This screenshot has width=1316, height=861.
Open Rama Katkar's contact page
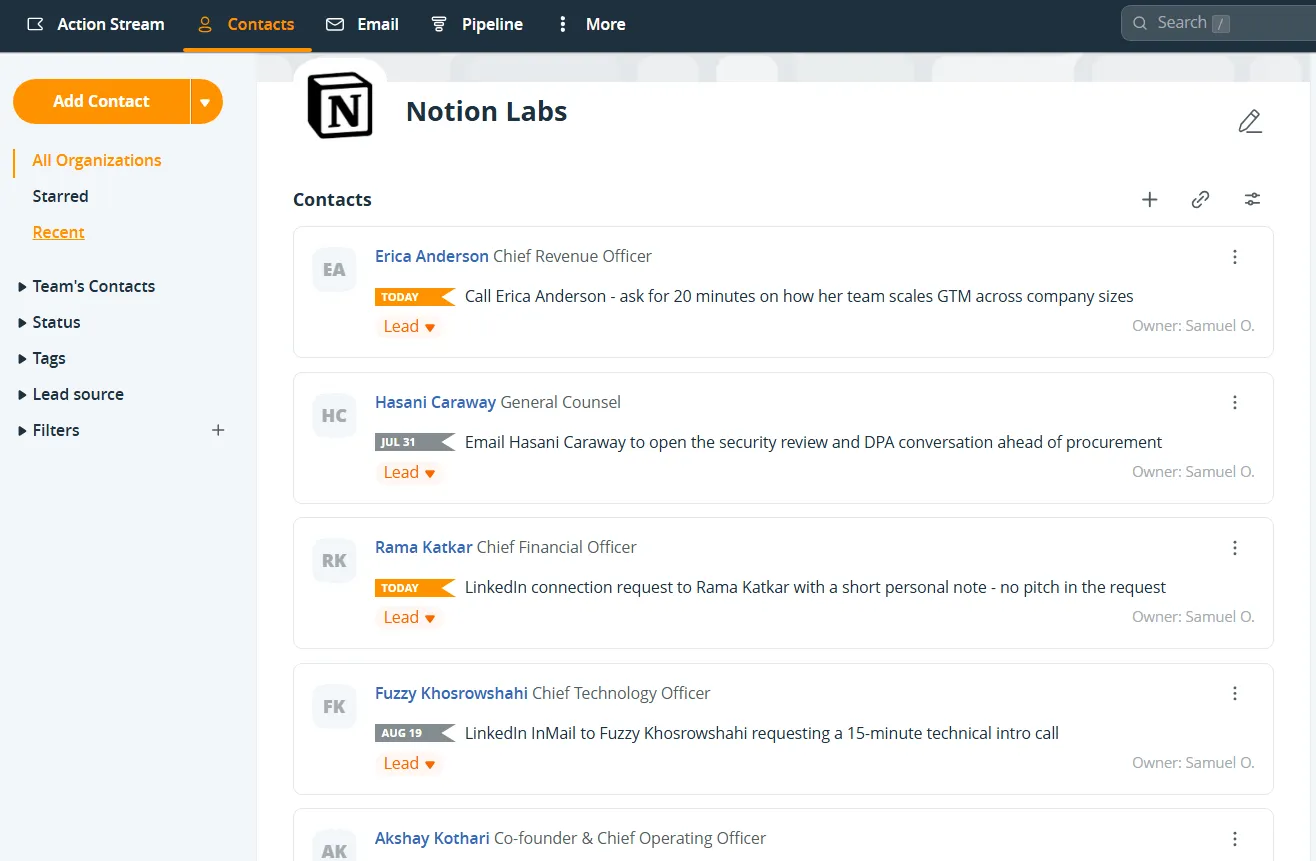(x=423, y=547)
